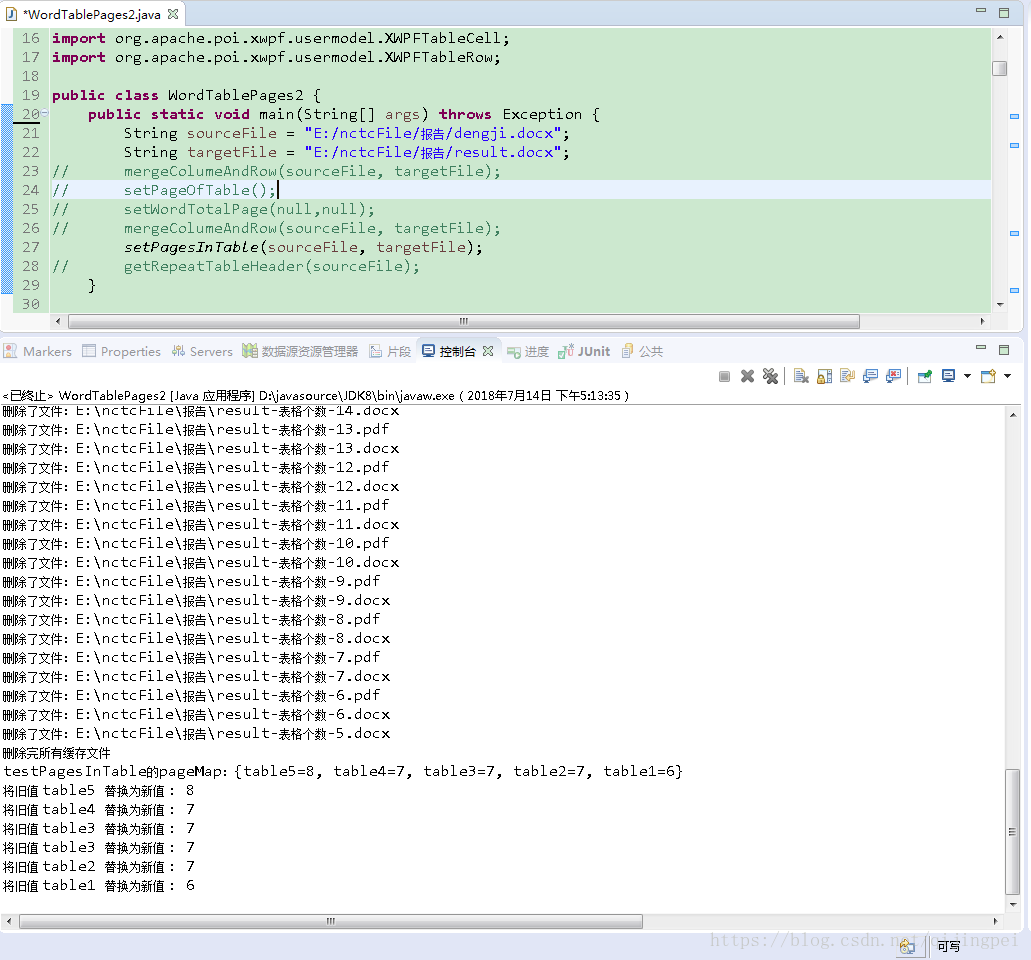Click the sourceFile path string on line 21
Image resolution: width=1031 pixels, height=960 pixels.
pos(433,133)
